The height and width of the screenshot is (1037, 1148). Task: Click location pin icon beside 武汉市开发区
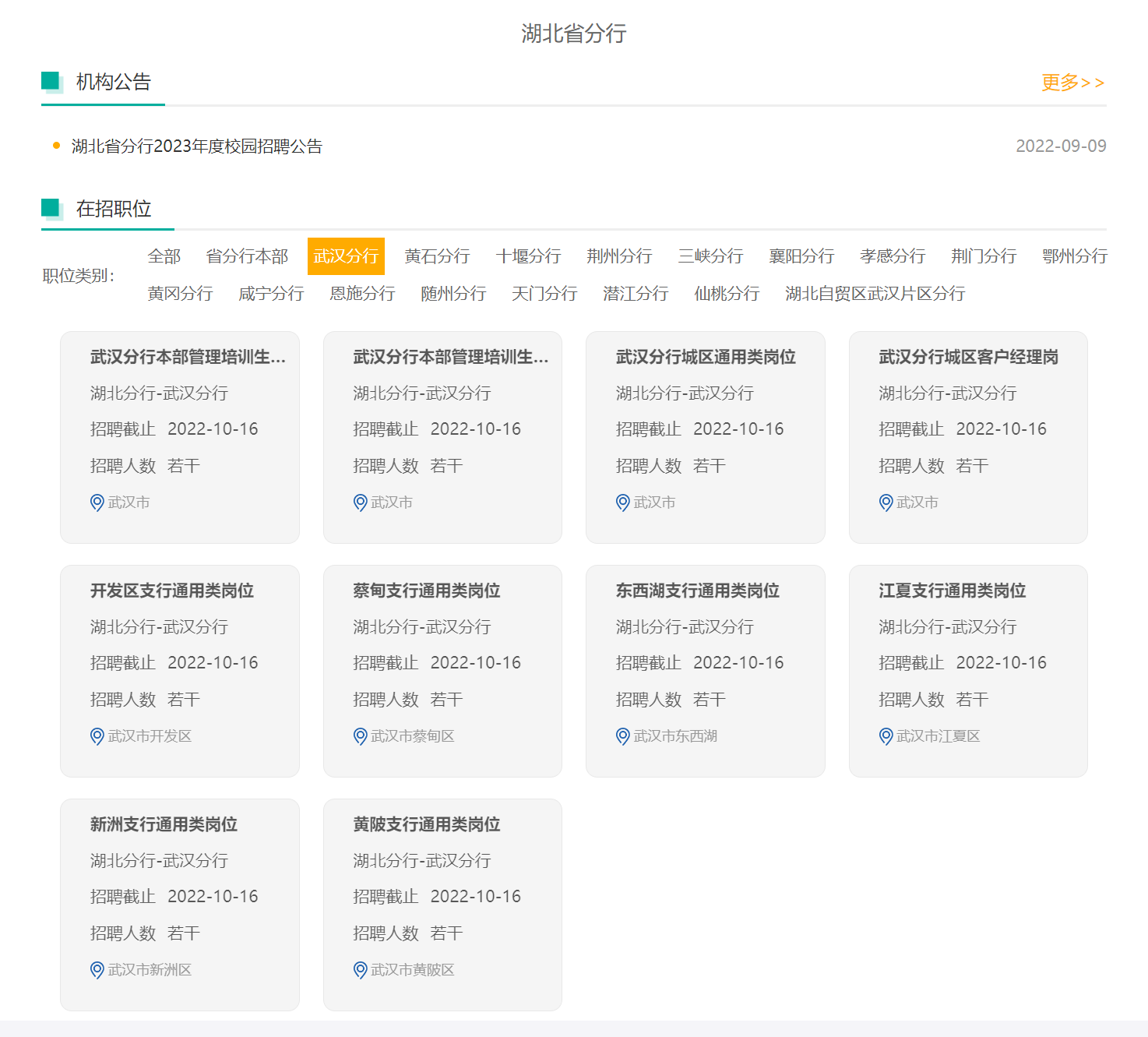[97, 736]
